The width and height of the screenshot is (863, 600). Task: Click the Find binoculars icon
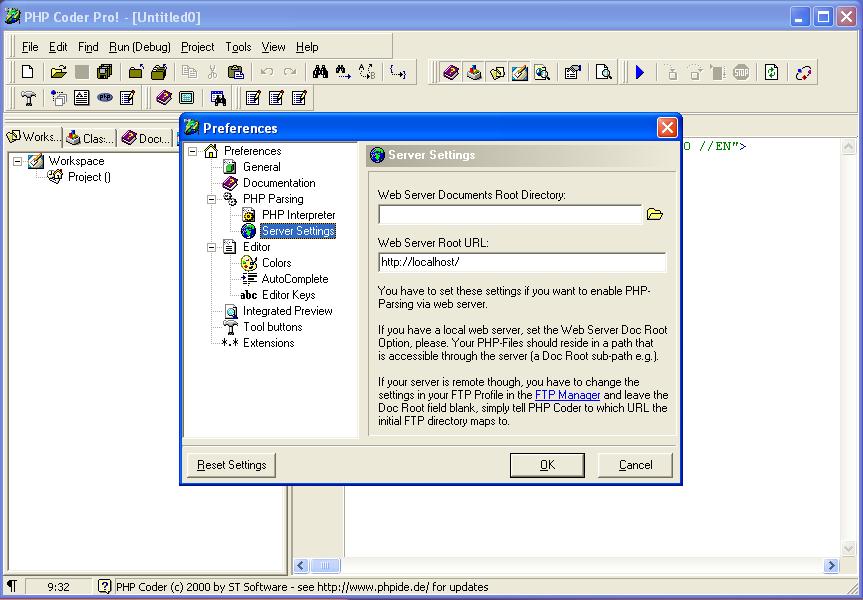point(320,72)
